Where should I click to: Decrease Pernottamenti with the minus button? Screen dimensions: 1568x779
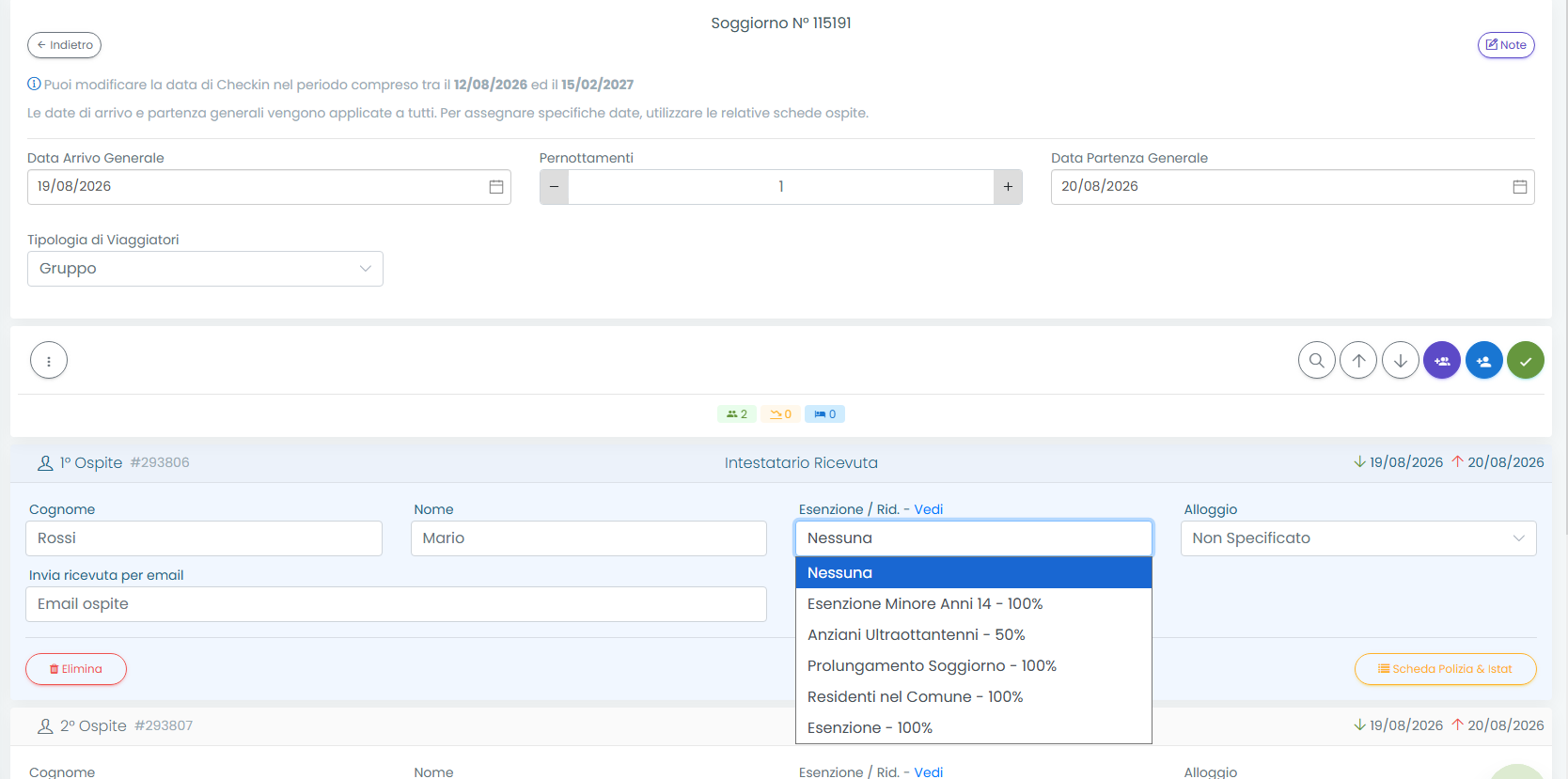pyautogui.click(x=554, y=187)
